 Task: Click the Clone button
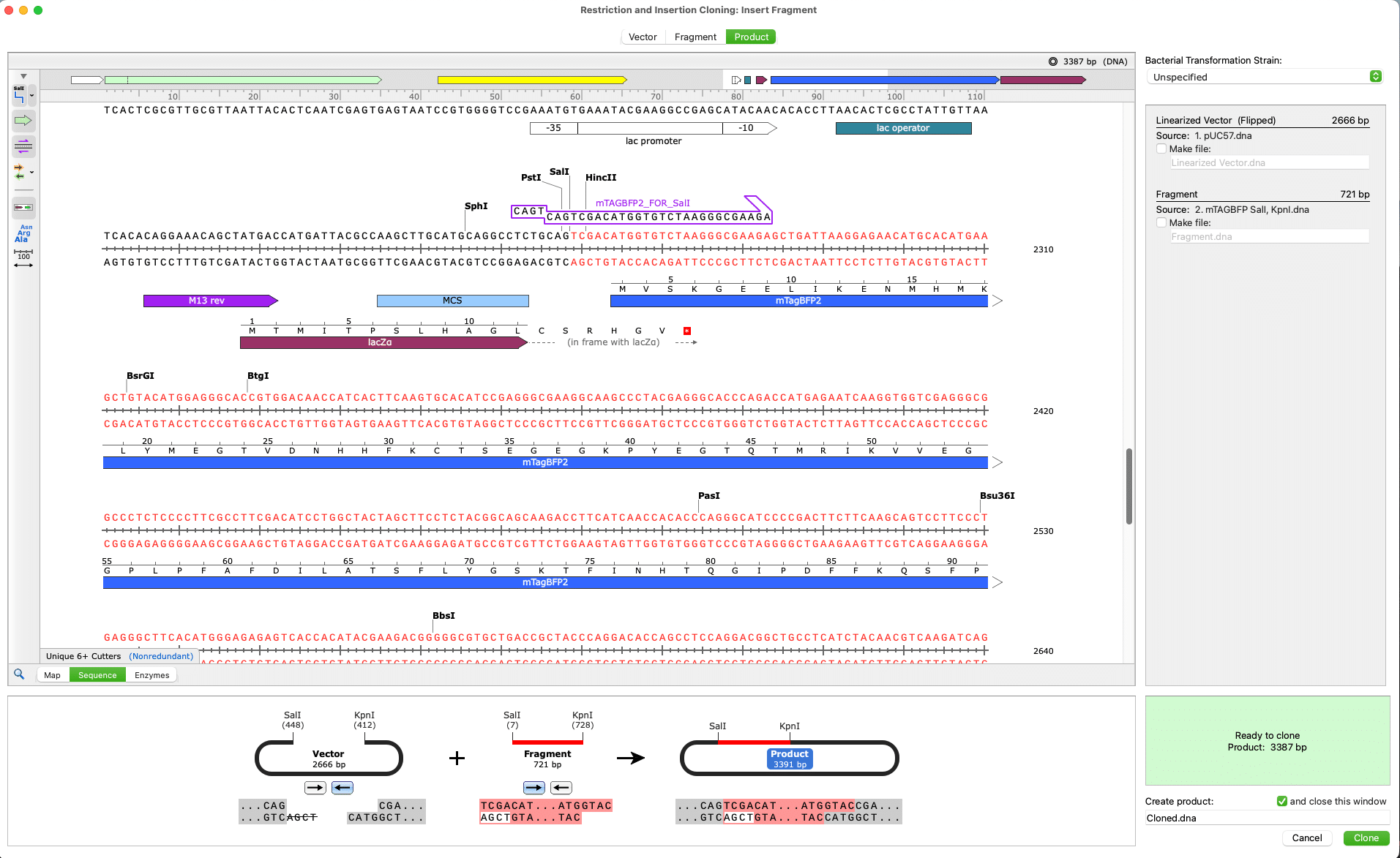pyautogui.click(x=1366, y=838)
